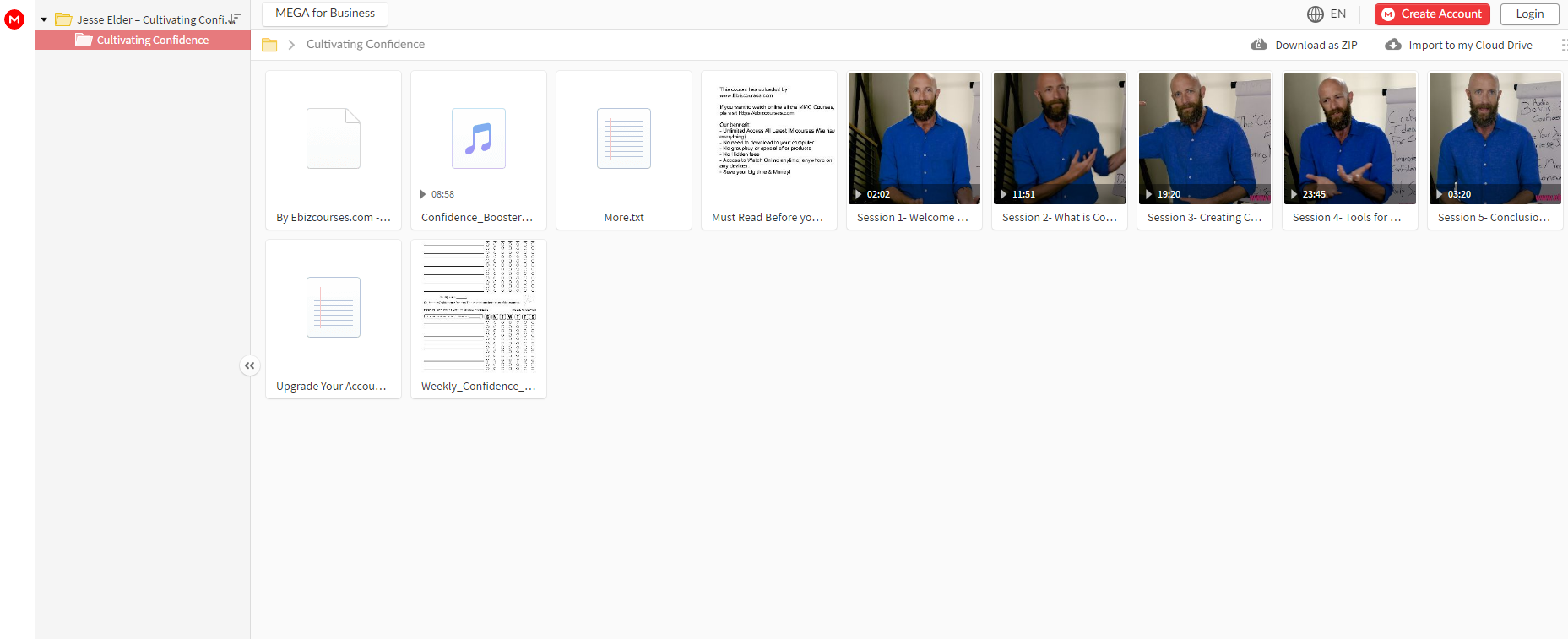Click the play icon with 02:02 duration
Viewport: 1568px width, 639px height.
coord(859,194)
